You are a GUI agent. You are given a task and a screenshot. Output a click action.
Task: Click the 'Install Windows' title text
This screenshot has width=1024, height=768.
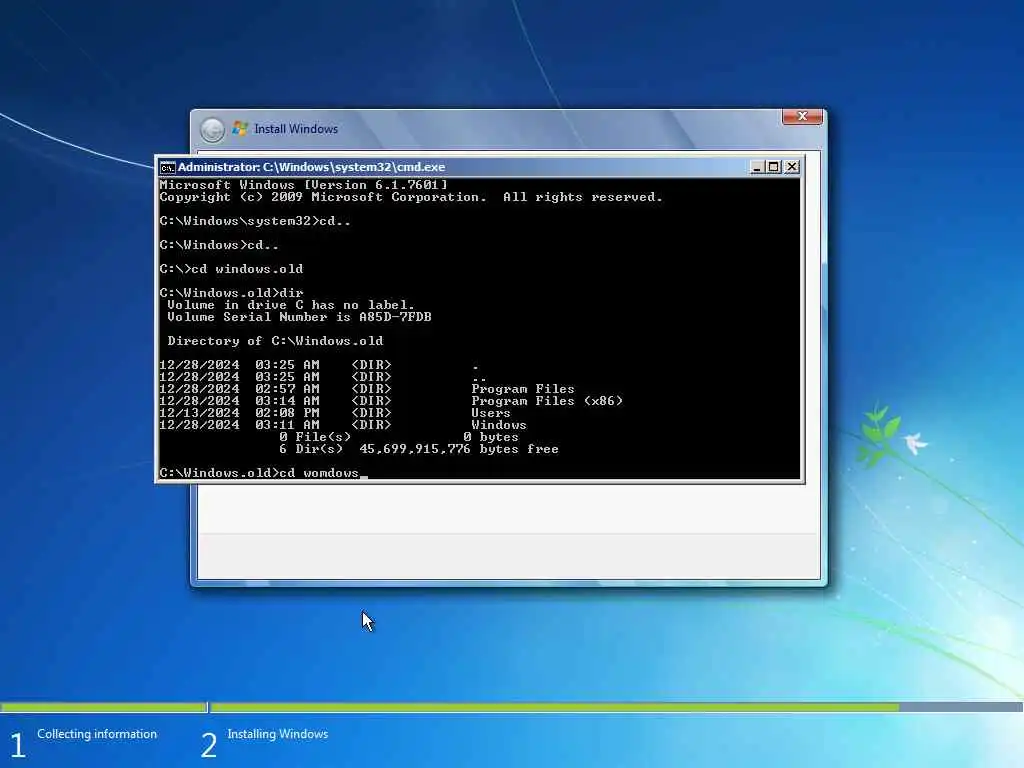[x=296, y=129]
